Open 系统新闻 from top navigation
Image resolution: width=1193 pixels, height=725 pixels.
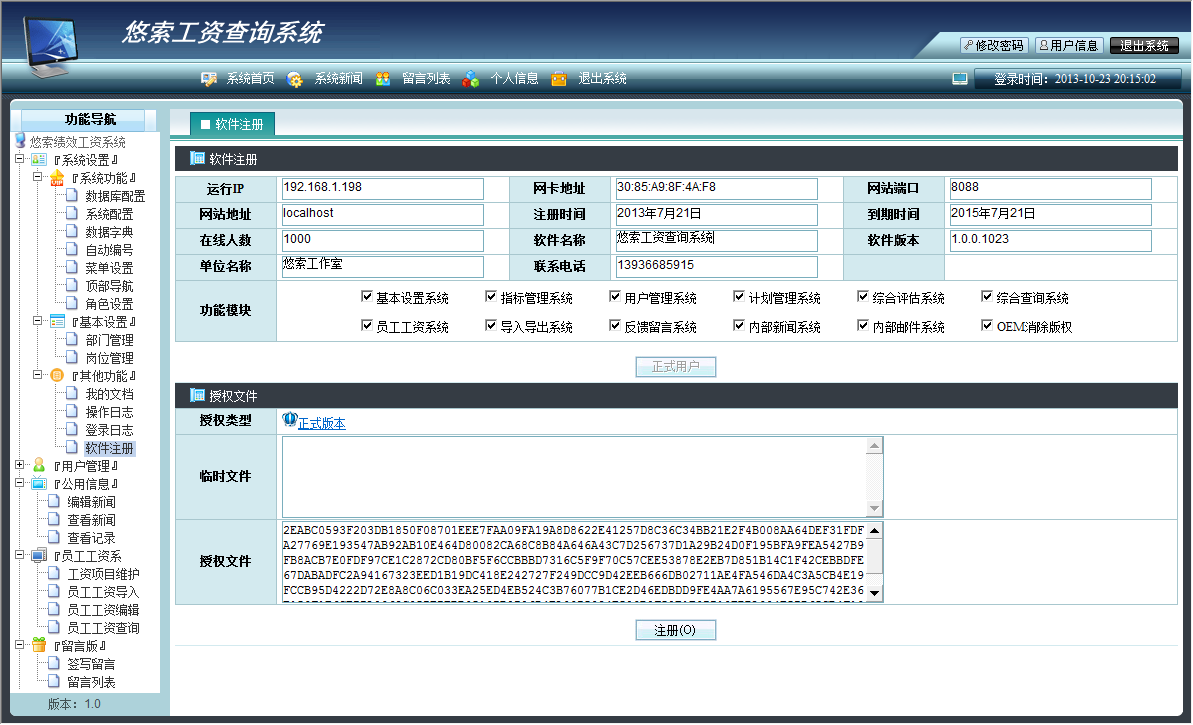(339, 79)
